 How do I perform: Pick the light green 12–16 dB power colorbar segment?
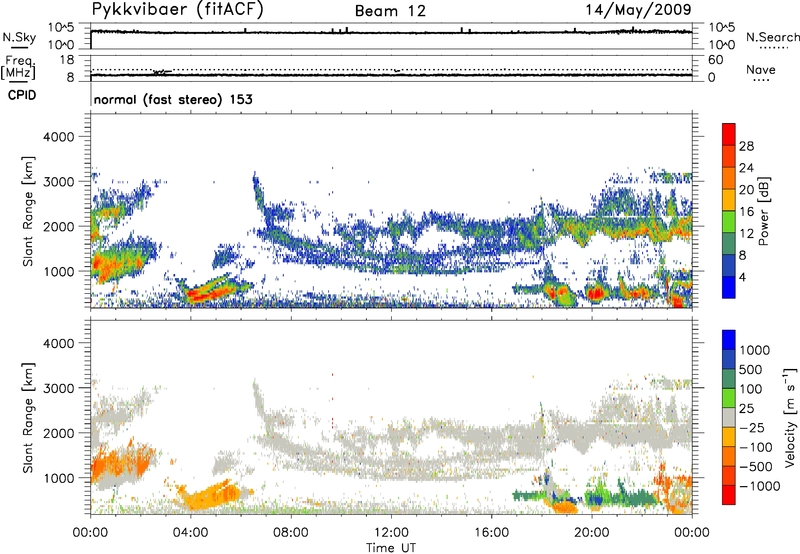coord(729,221)
